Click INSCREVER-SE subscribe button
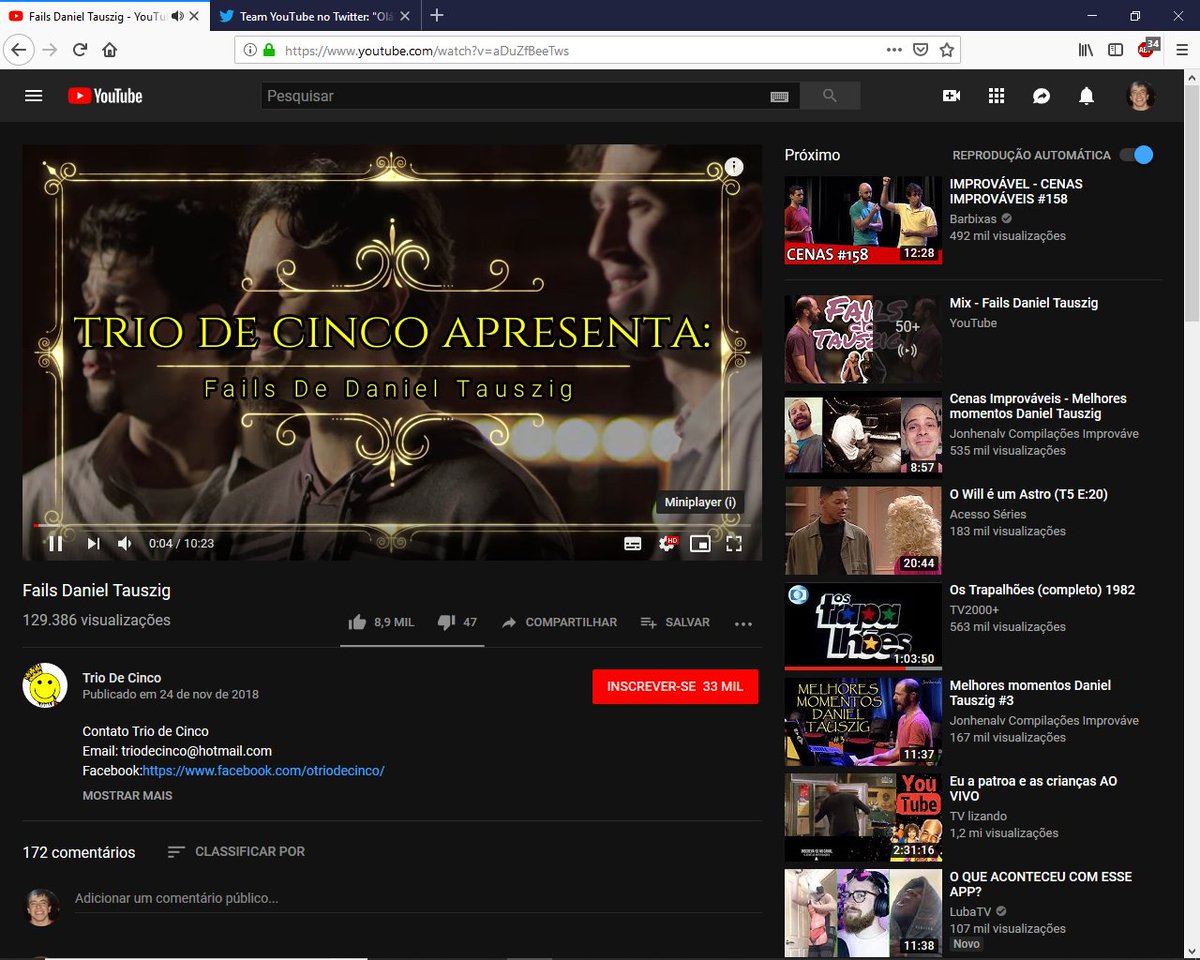This screenshot has height=960, width=1200. tap(675, 687)
